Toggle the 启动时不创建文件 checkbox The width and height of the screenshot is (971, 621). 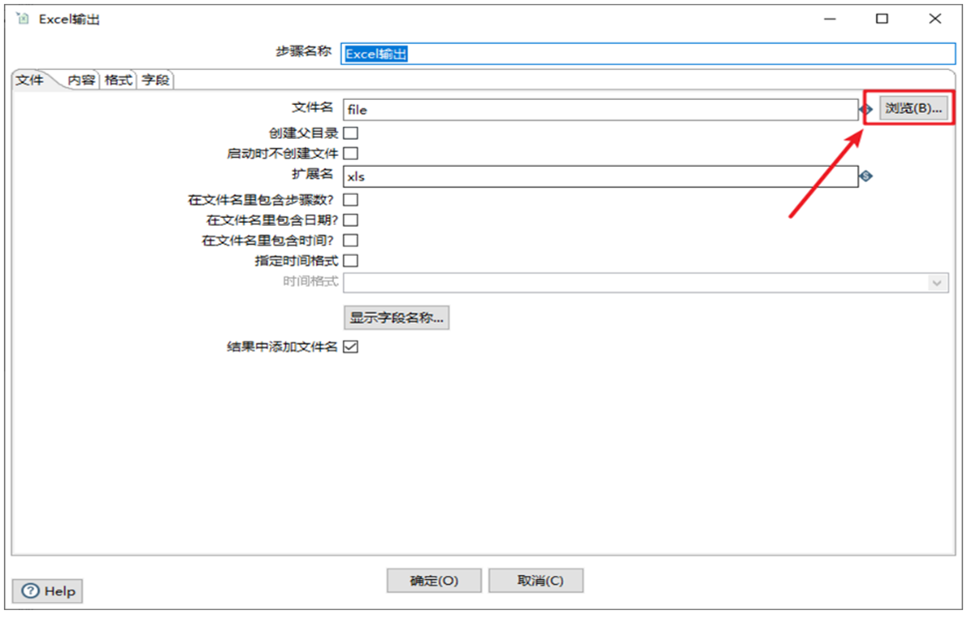coord(351,154)
